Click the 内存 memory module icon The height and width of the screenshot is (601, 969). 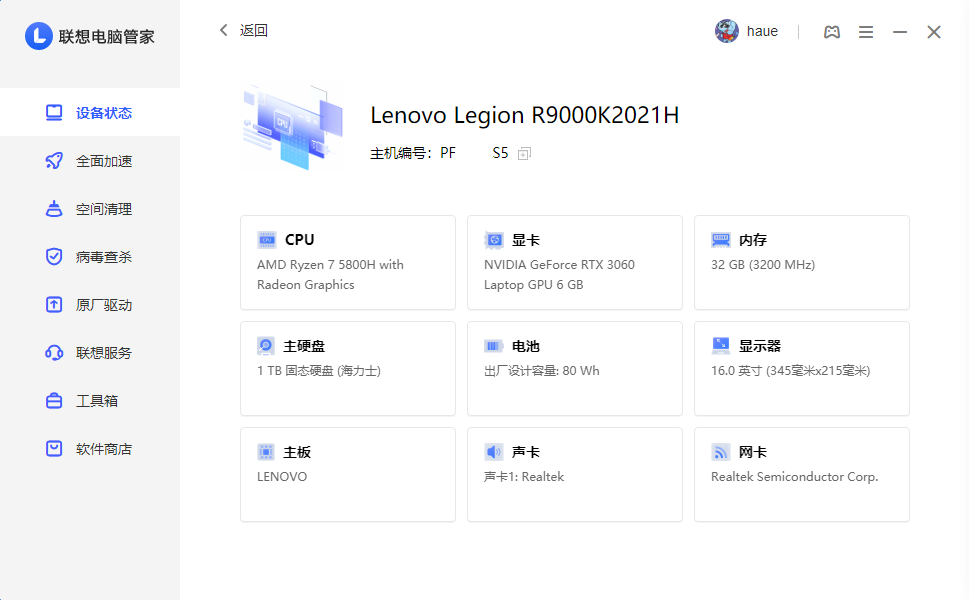point(721,240)
